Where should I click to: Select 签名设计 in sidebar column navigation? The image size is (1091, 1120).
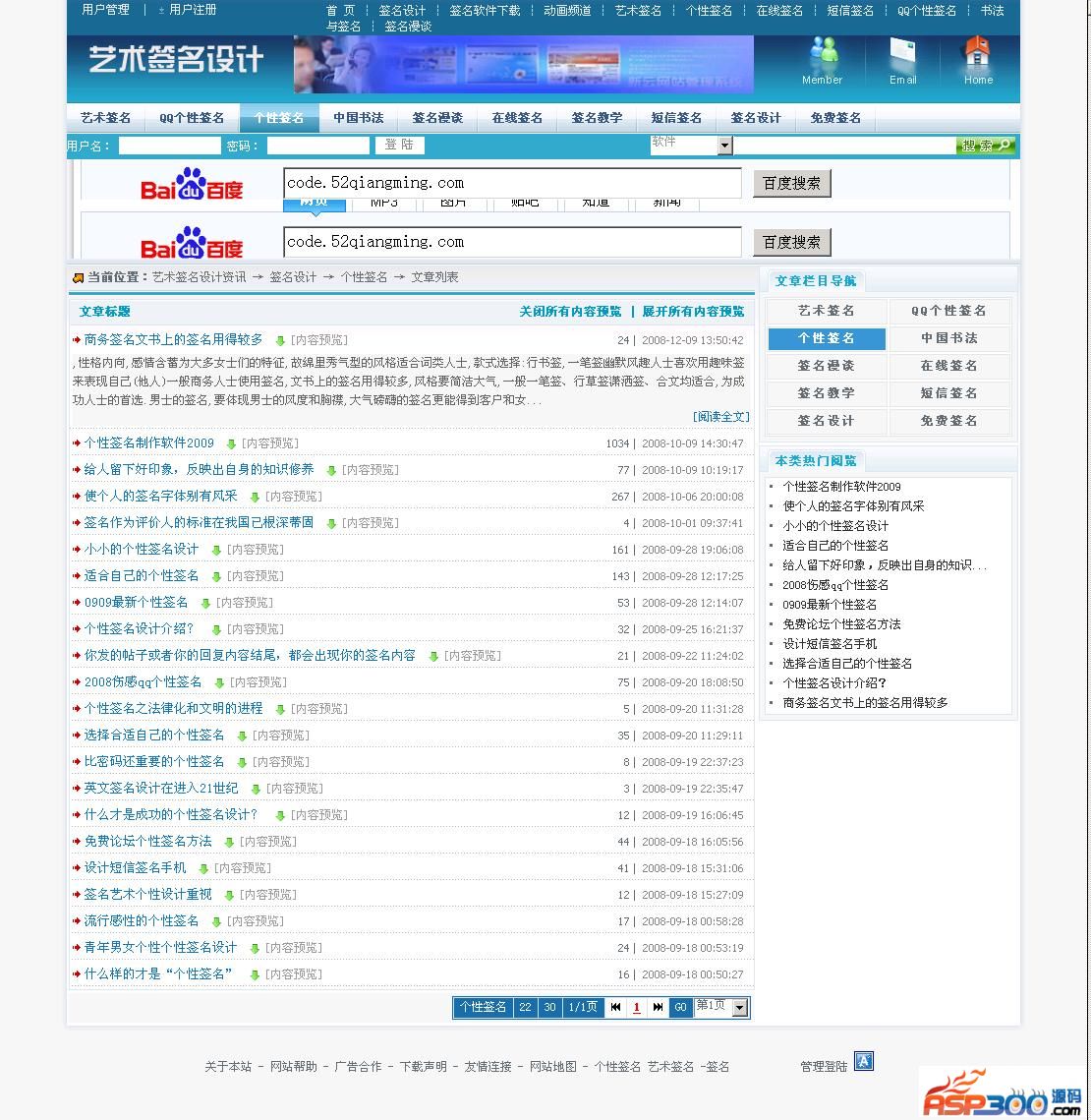tap(826, 421)
